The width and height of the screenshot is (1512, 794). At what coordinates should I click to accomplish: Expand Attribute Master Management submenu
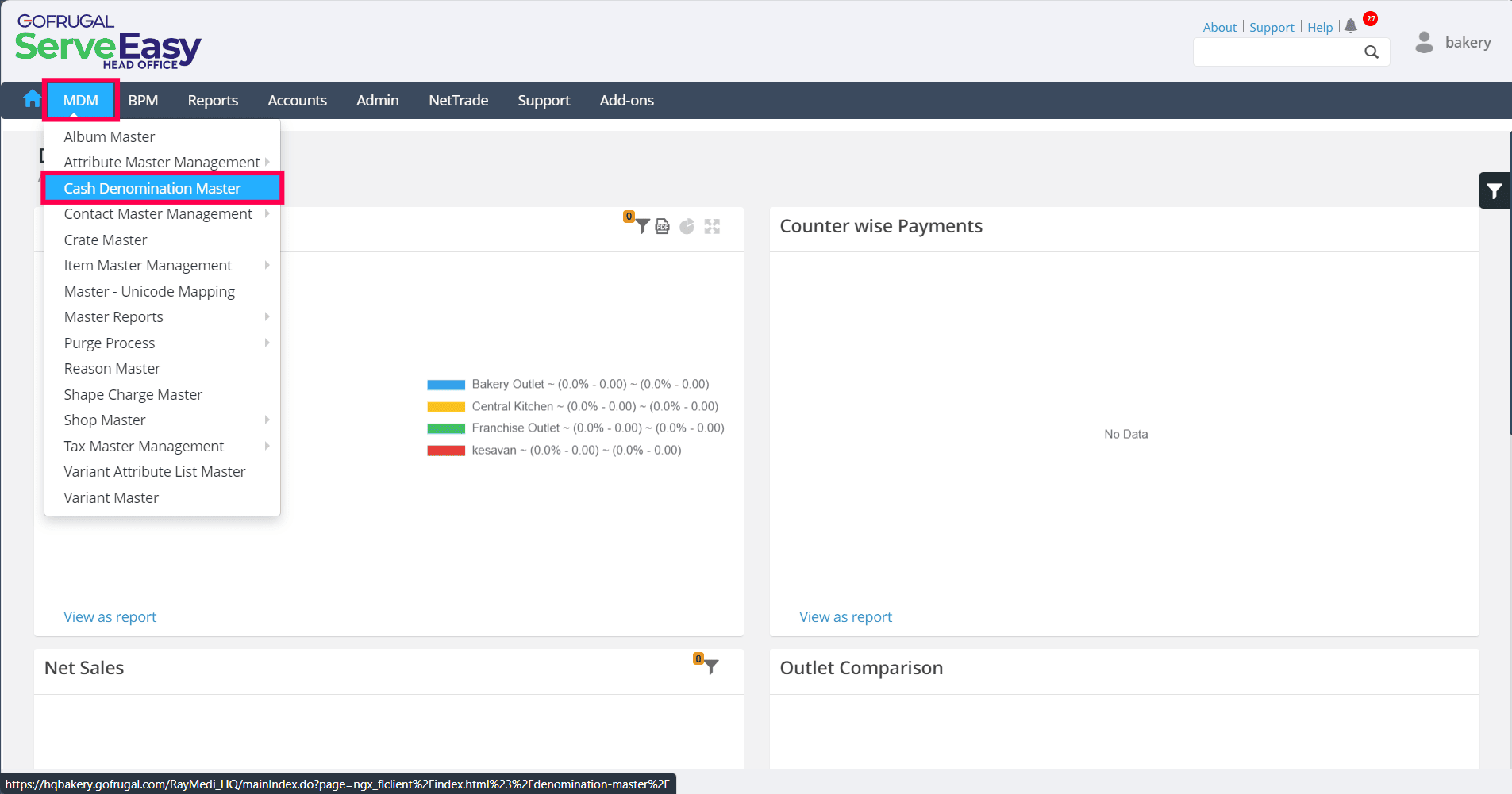[162, 163]
